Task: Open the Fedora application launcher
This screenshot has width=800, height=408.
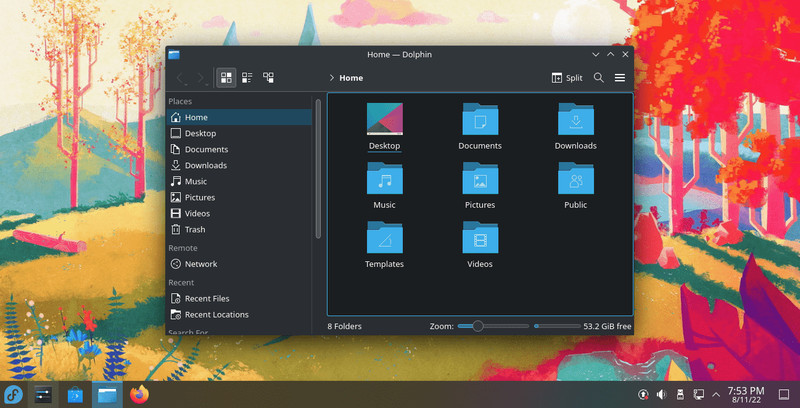Action: click(14, 395)
